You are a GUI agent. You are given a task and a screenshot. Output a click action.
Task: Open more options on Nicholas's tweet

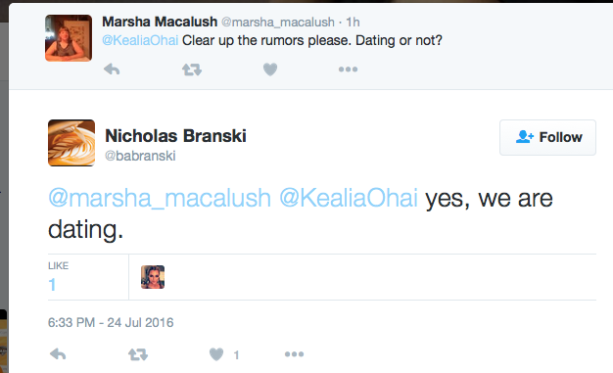click(x=294, y=354)
